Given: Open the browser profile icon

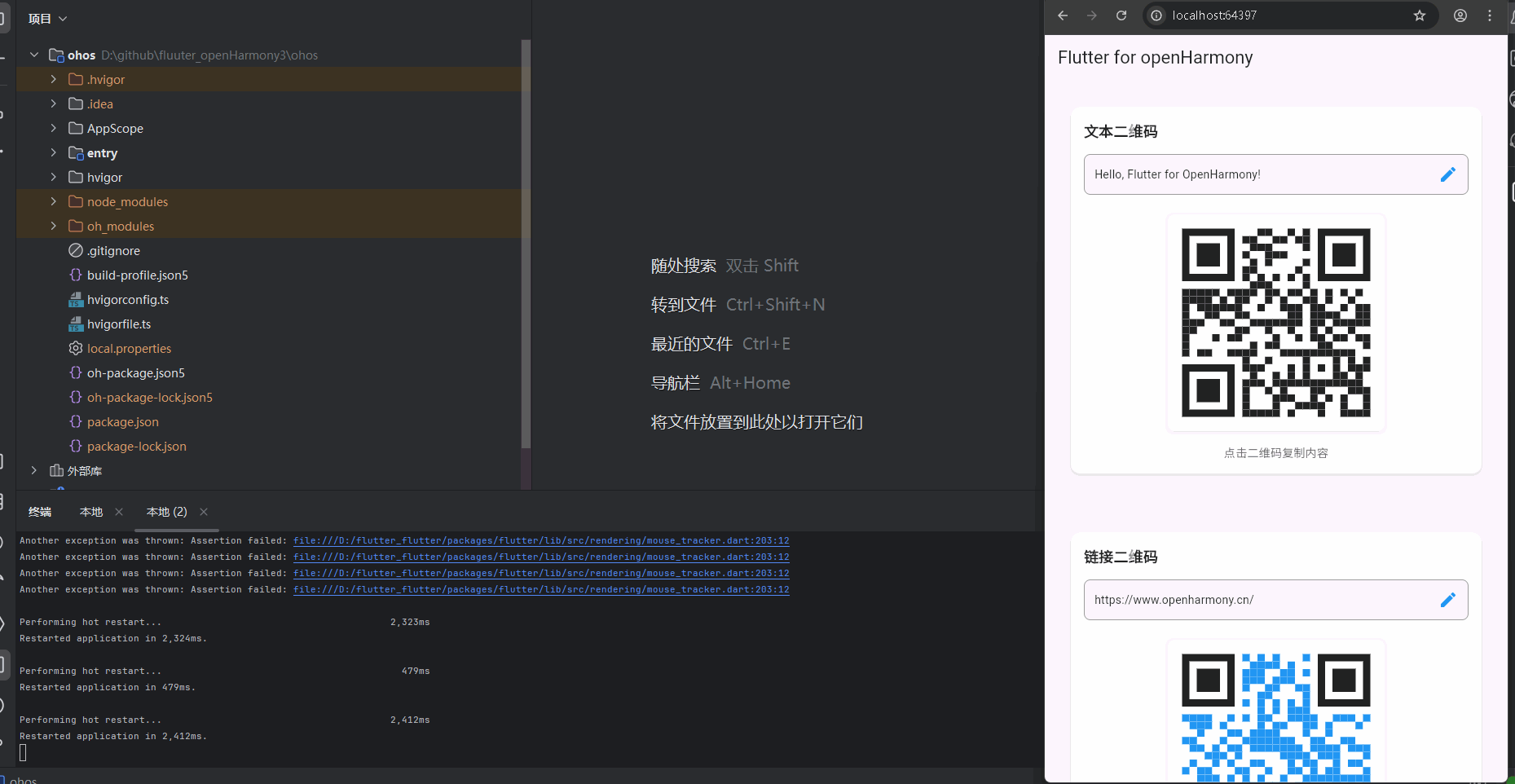Looking at the screenshot, I should pos(1460,15).
